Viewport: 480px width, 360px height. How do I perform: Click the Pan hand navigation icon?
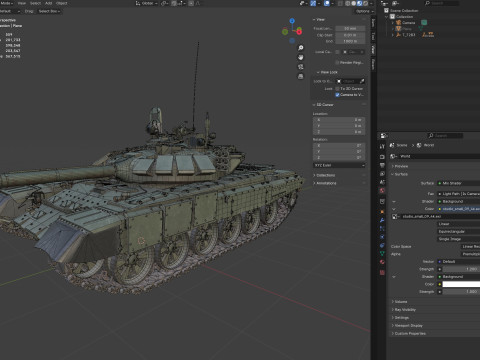[x=301, y=57]
